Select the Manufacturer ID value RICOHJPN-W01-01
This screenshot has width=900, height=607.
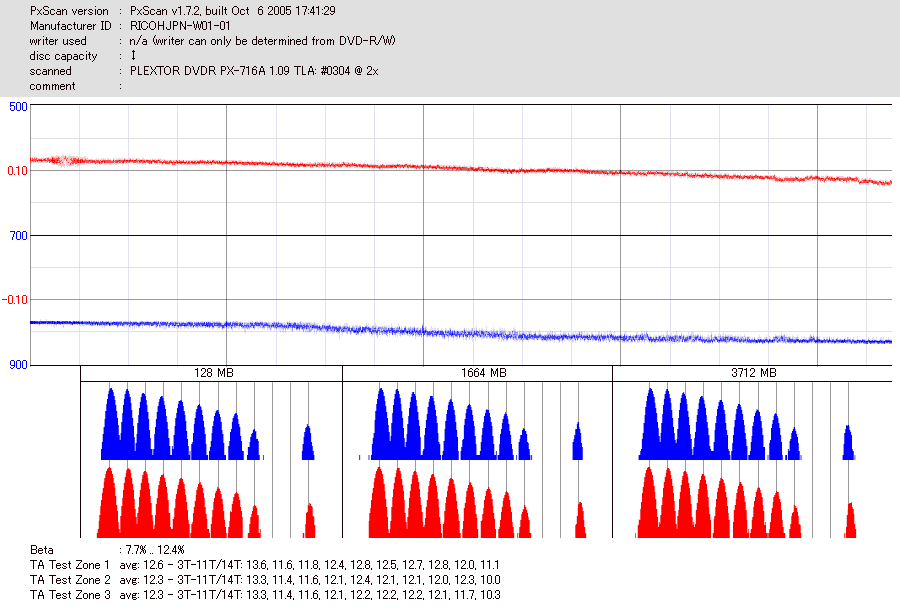pyautogui.click(x=180, y=26)
